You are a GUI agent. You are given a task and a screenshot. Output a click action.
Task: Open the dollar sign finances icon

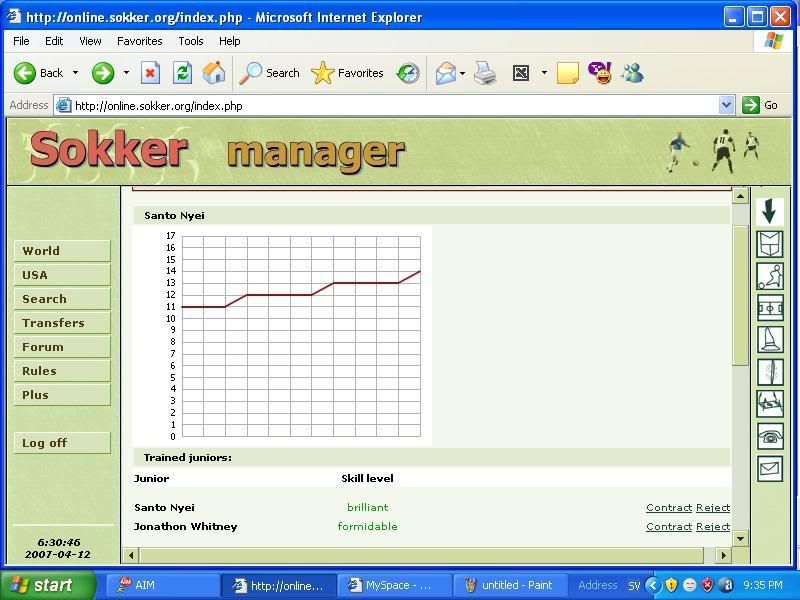click(x=769, y=372)
